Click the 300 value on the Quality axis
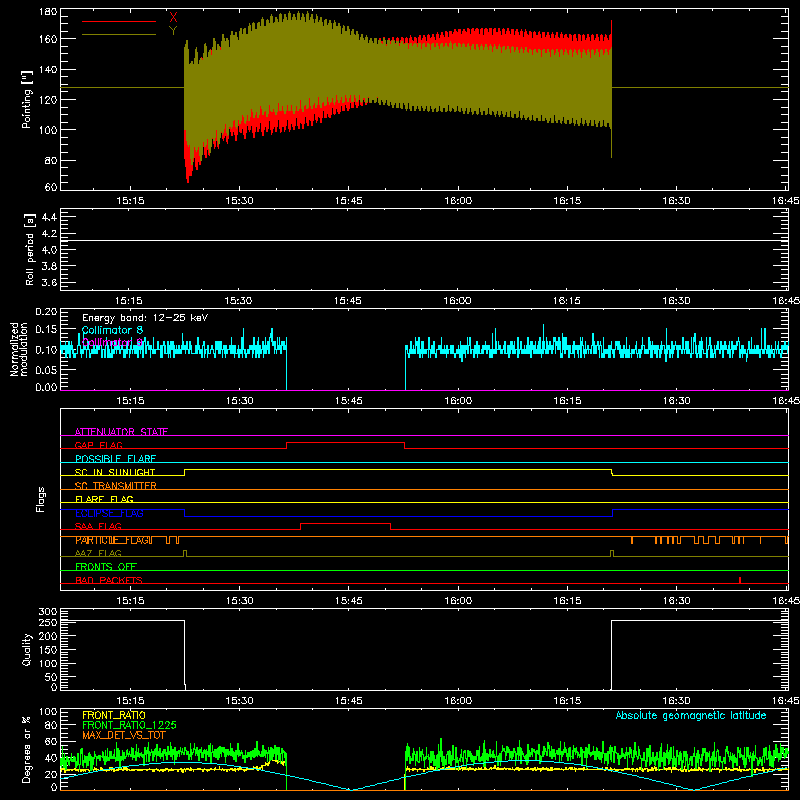The image size is (800, 800). pos(47,612)
